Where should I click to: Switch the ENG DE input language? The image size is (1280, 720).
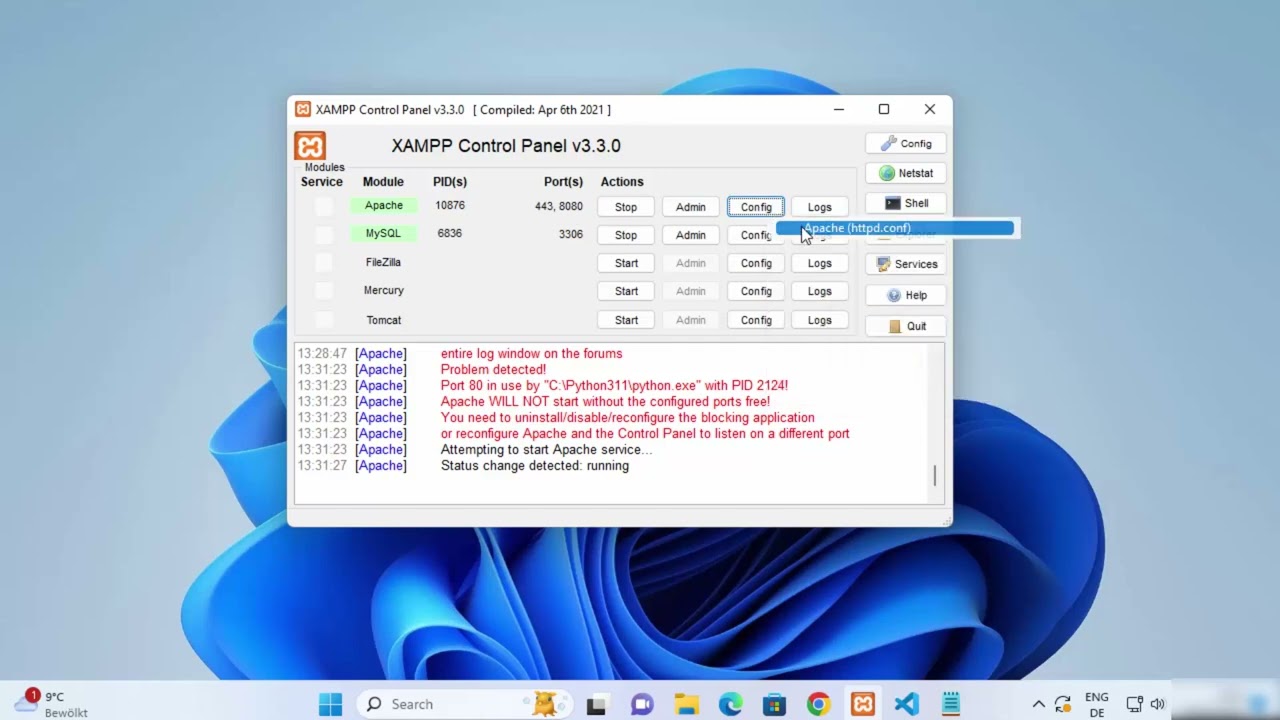(x=1096, y=704)
